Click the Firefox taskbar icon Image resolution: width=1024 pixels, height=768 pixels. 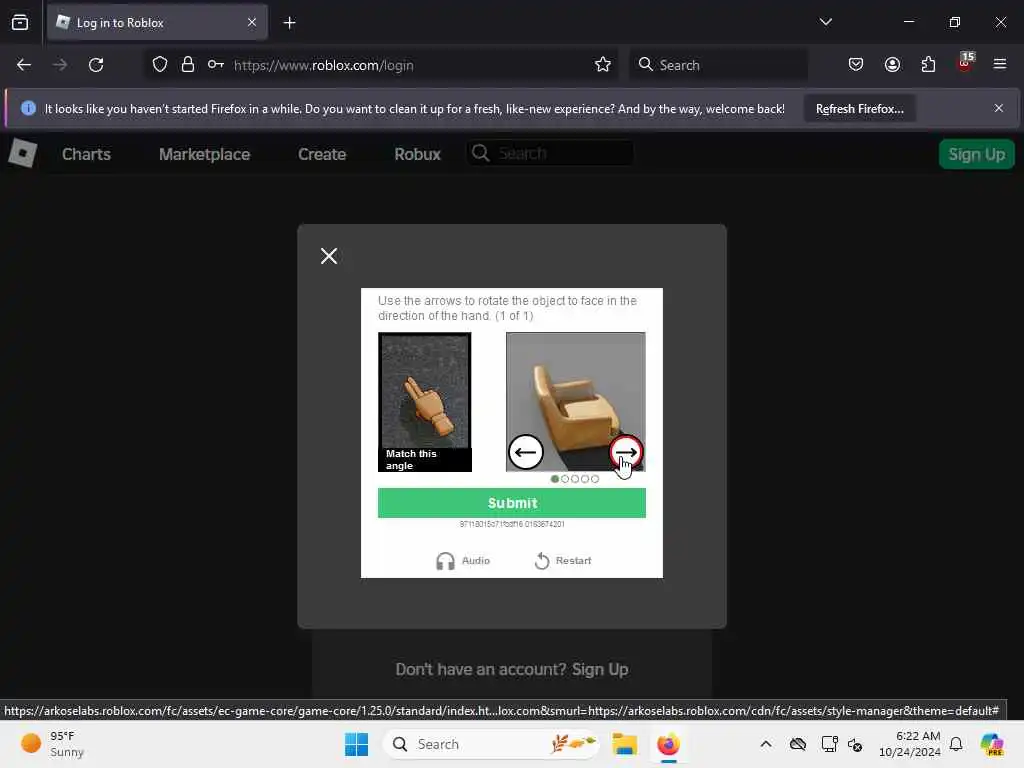(x=668, y=744)
